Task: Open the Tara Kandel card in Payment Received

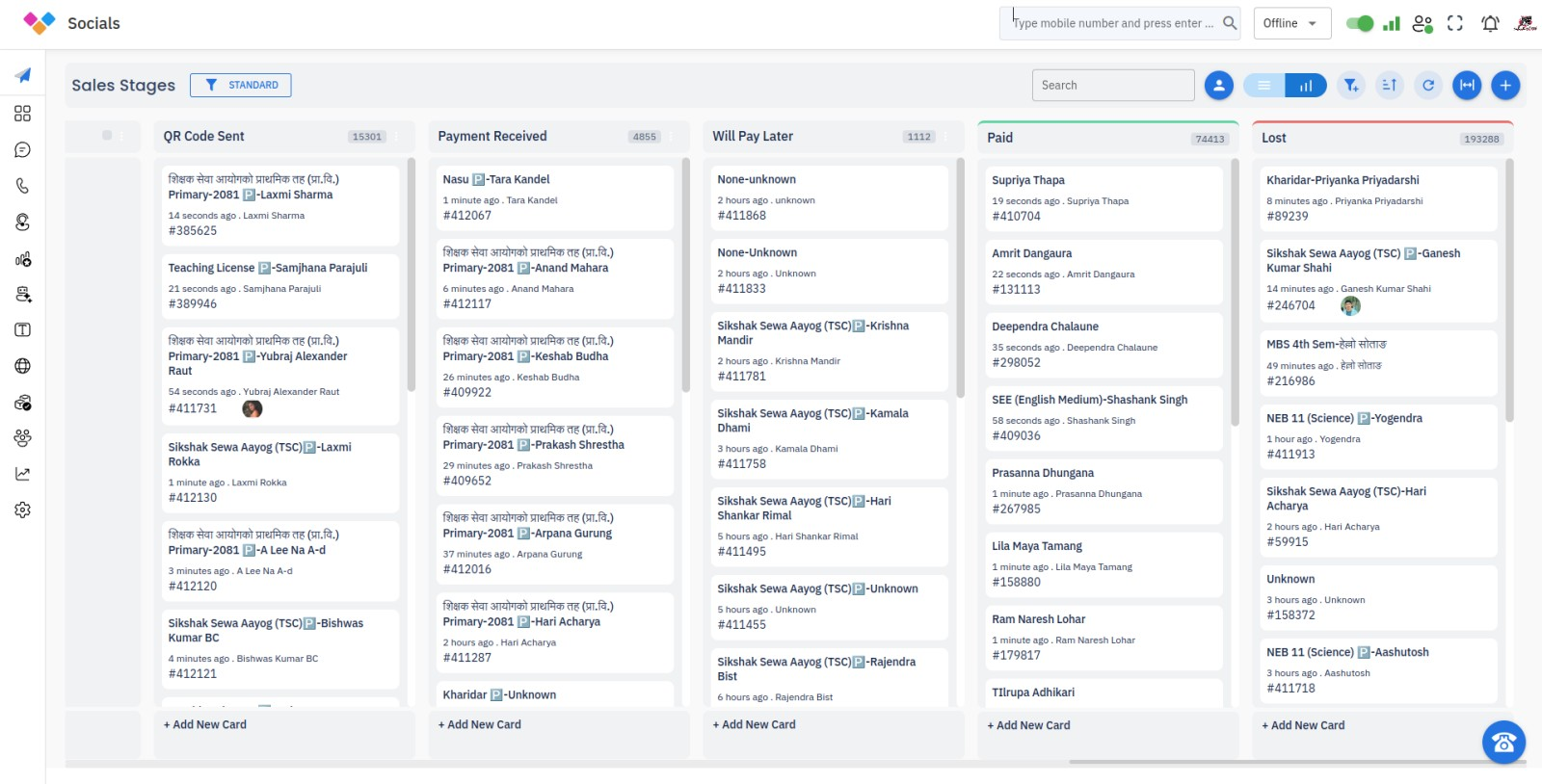Action: (554, 196)
